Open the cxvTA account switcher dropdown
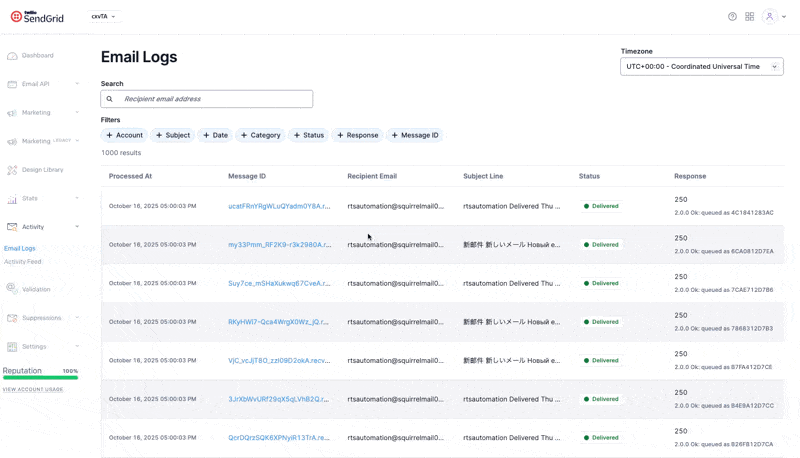The image size is (800, 458). pyautogui.click(x=103, y=17)
